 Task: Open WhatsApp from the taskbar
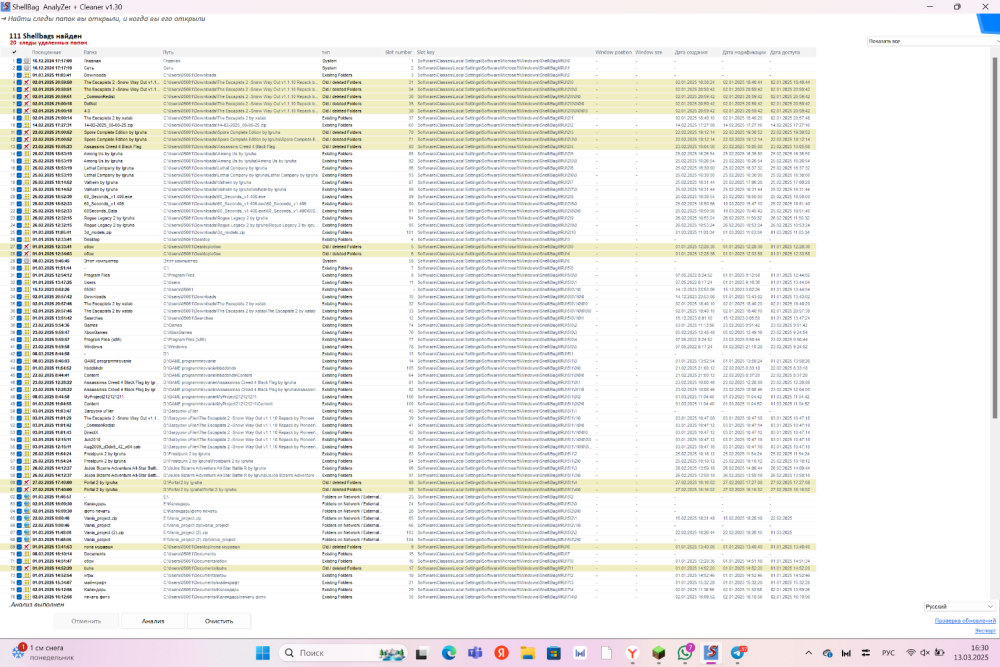[685, 652]
